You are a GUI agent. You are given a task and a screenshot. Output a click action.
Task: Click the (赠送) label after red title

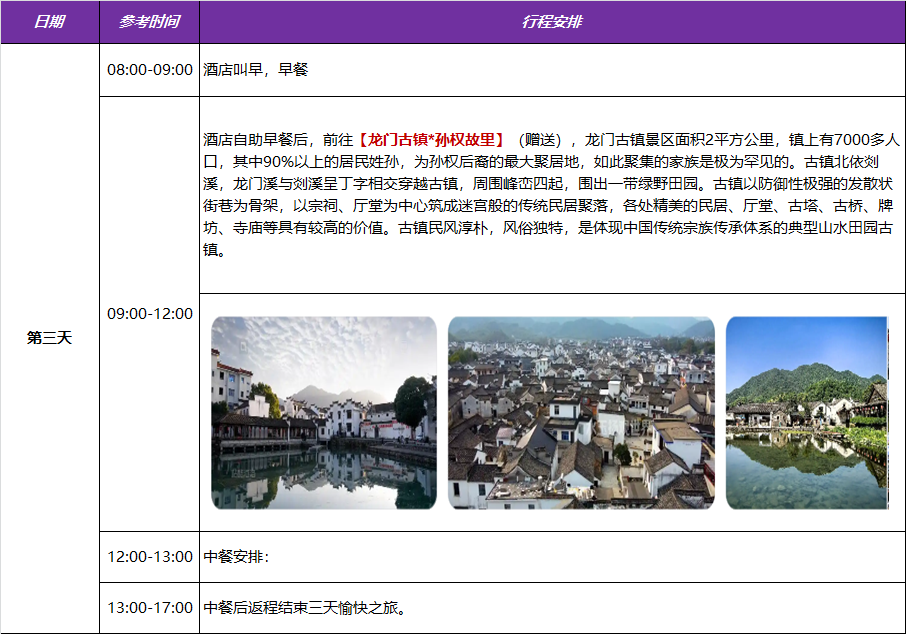click(x=545, y=139)
